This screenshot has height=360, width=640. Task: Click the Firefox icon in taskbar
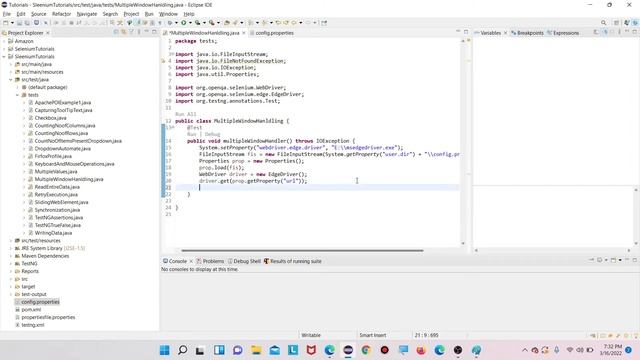[x=421, y=350]
